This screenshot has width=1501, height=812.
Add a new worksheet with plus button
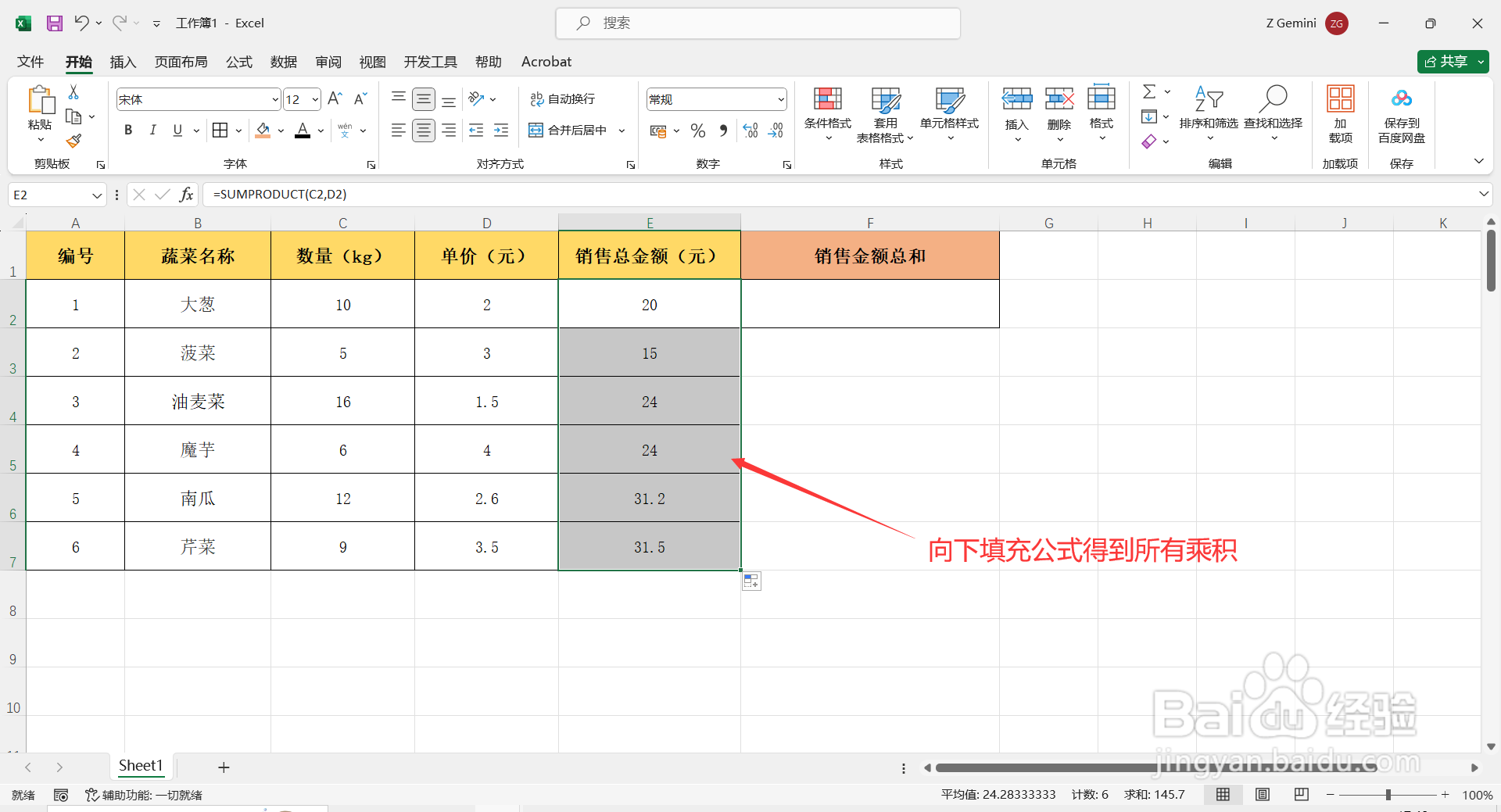[x=224, y=767]
